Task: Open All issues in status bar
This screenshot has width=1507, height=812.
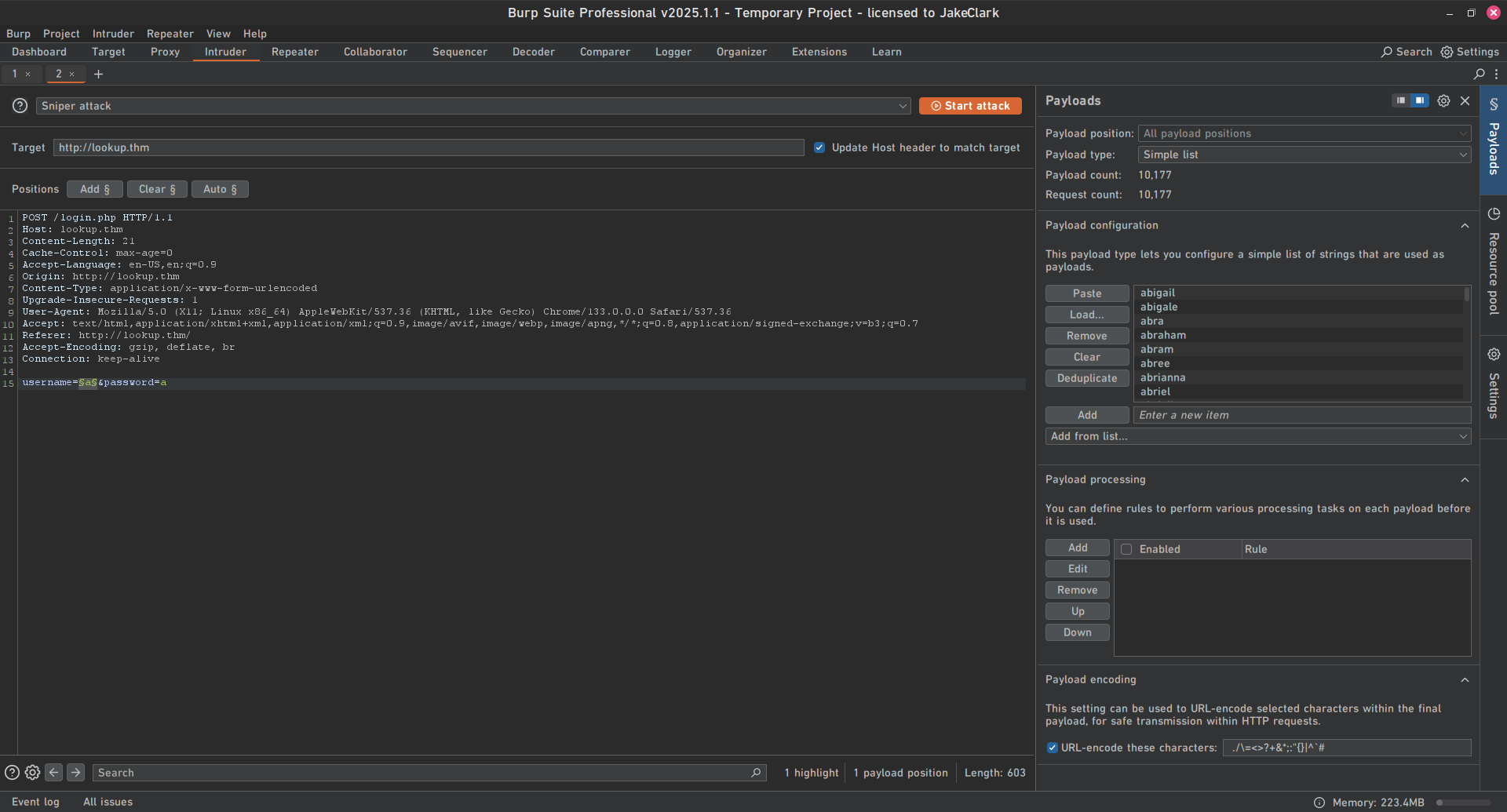Action: coord(108,802)
